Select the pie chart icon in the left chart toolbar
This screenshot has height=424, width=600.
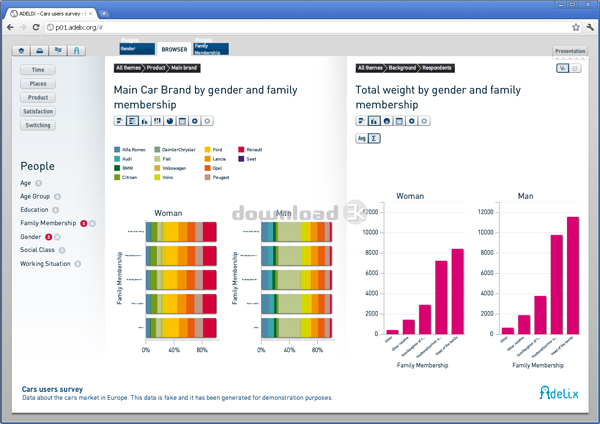point(170,121)
